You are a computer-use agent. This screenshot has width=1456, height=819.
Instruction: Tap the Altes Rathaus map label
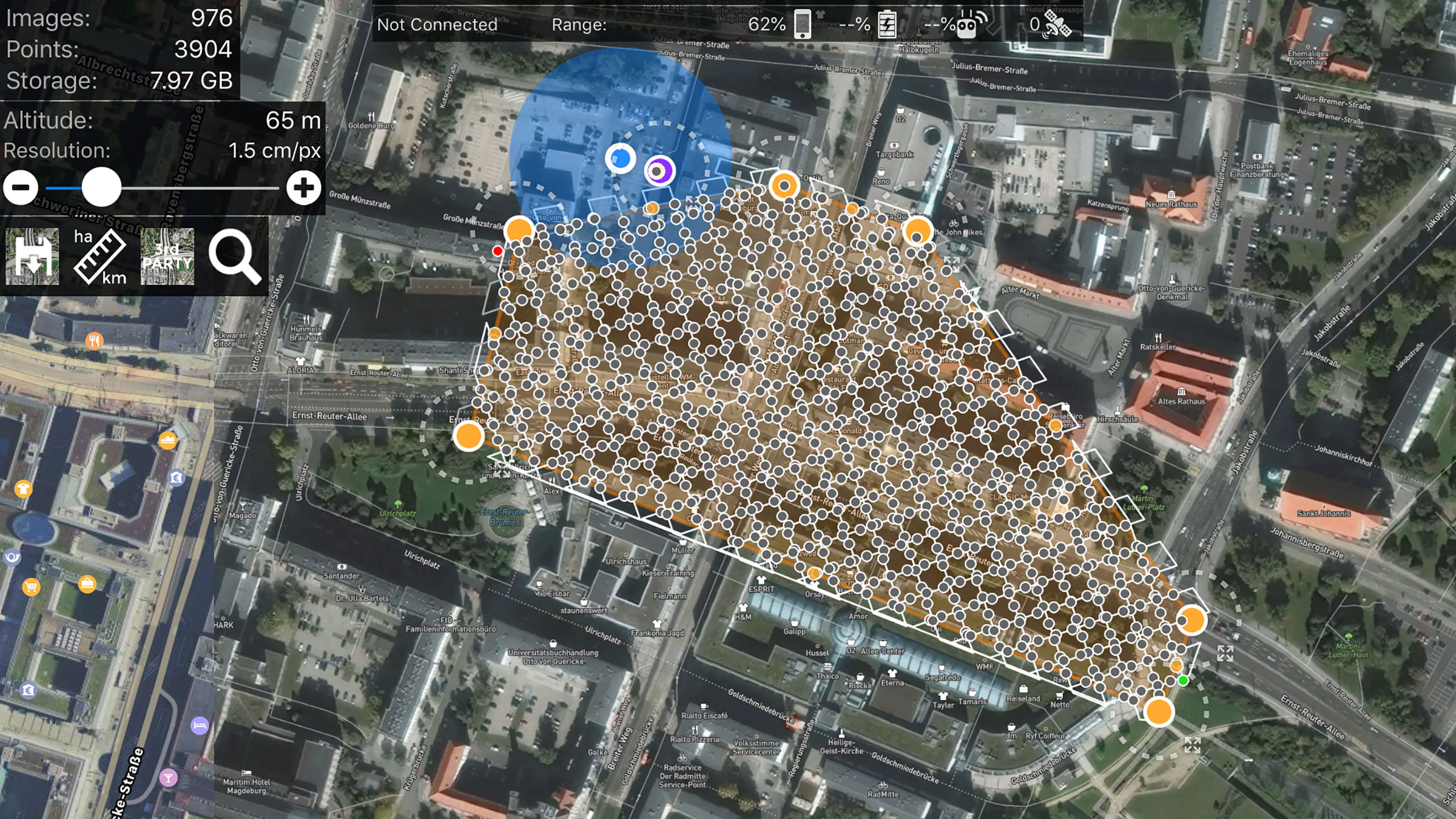[x=1181, y=401]
